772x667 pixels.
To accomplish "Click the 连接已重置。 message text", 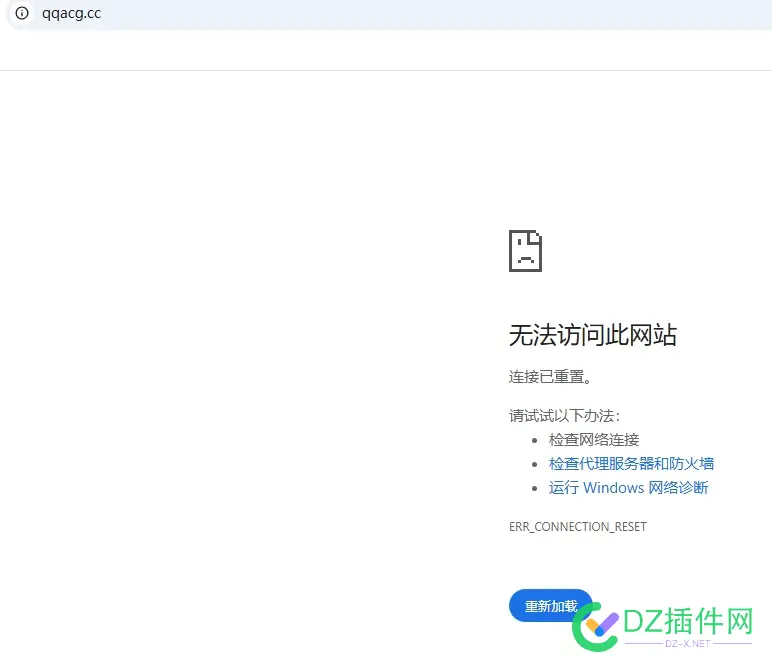I will tap(550, 377).
